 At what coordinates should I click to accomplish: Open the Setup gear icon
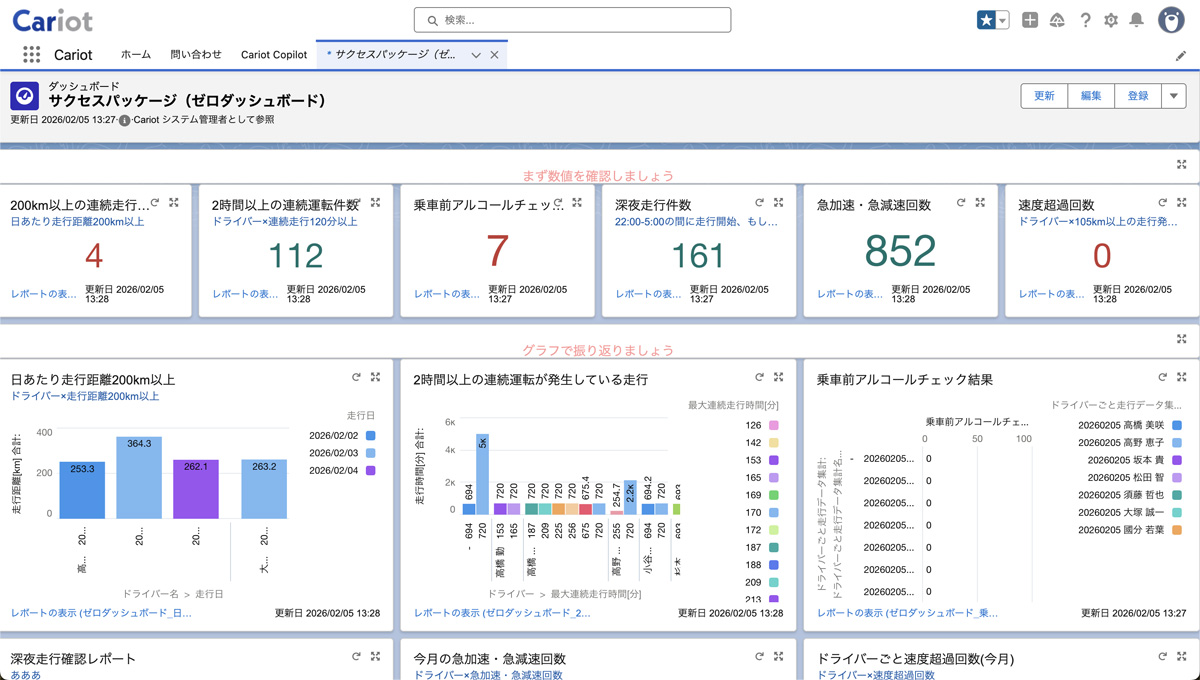click(1110, 20)
